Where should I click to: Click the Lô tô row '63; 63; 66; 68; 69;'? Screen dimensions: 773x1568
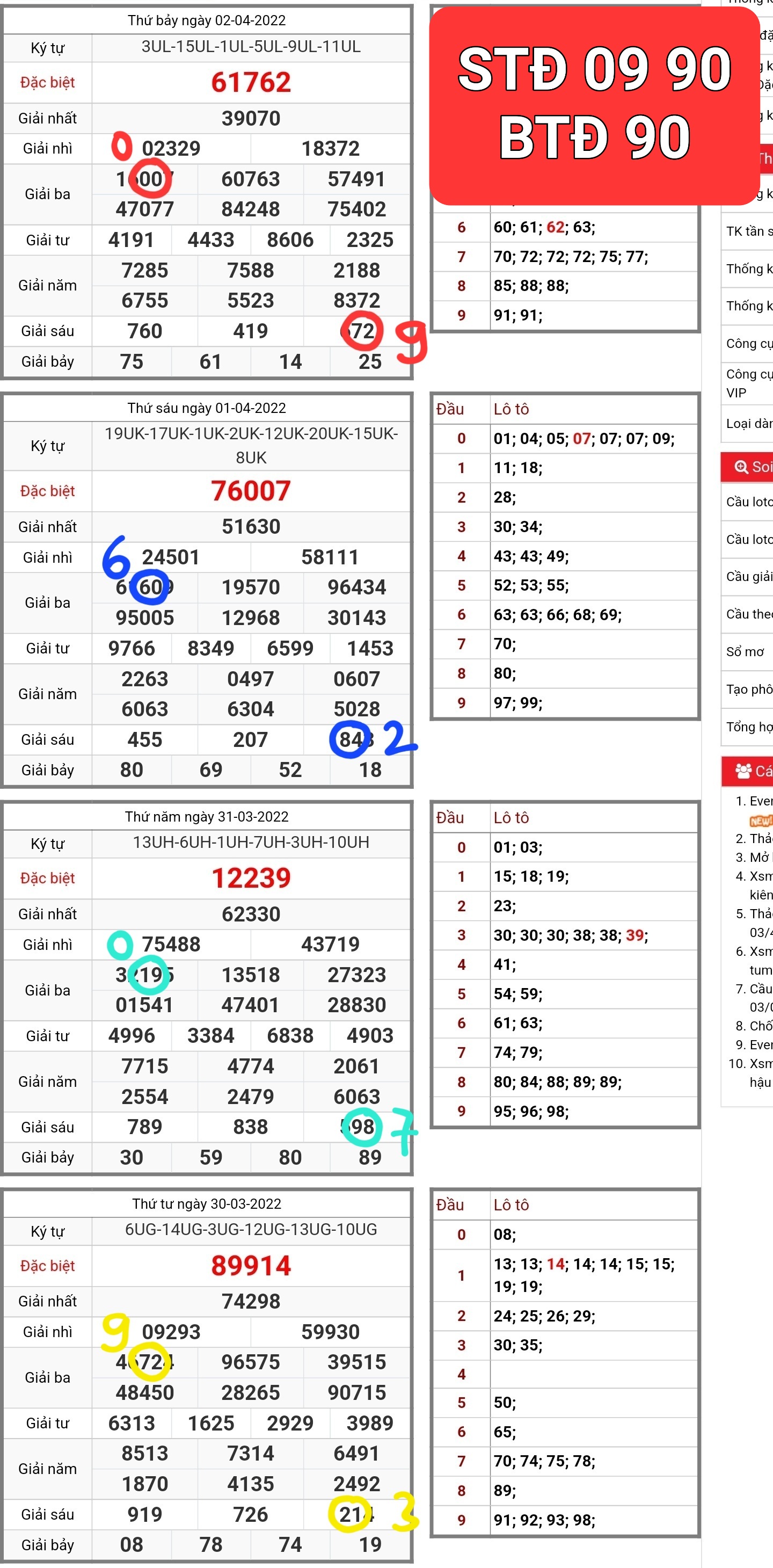coord(558,615)
